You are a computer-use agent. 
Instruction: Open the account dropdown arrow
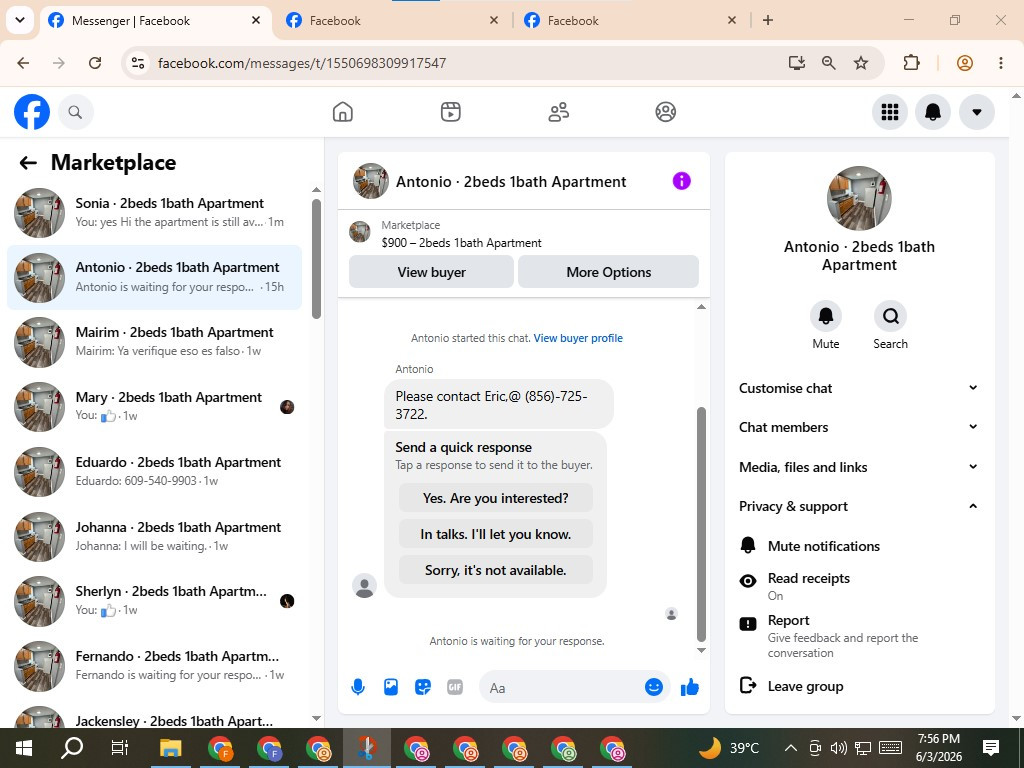point(976,112)
